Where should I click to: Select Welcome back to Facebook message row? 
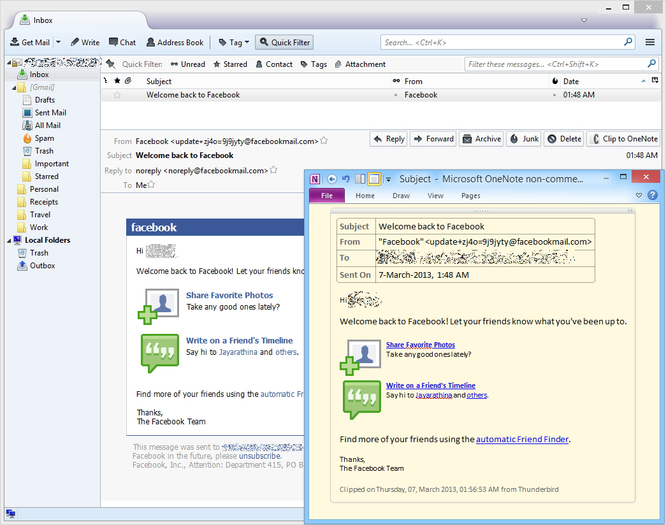point(381,95)
